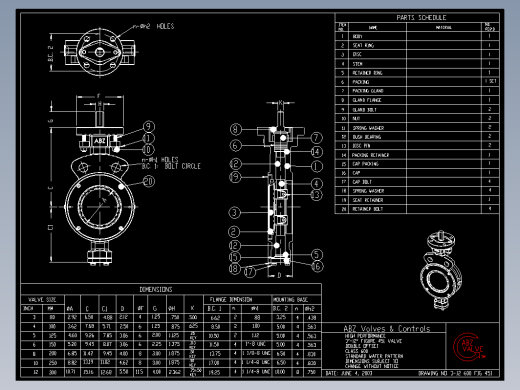
Task: Select the PACKING RETAINER part name
Action: coord(370,155)
